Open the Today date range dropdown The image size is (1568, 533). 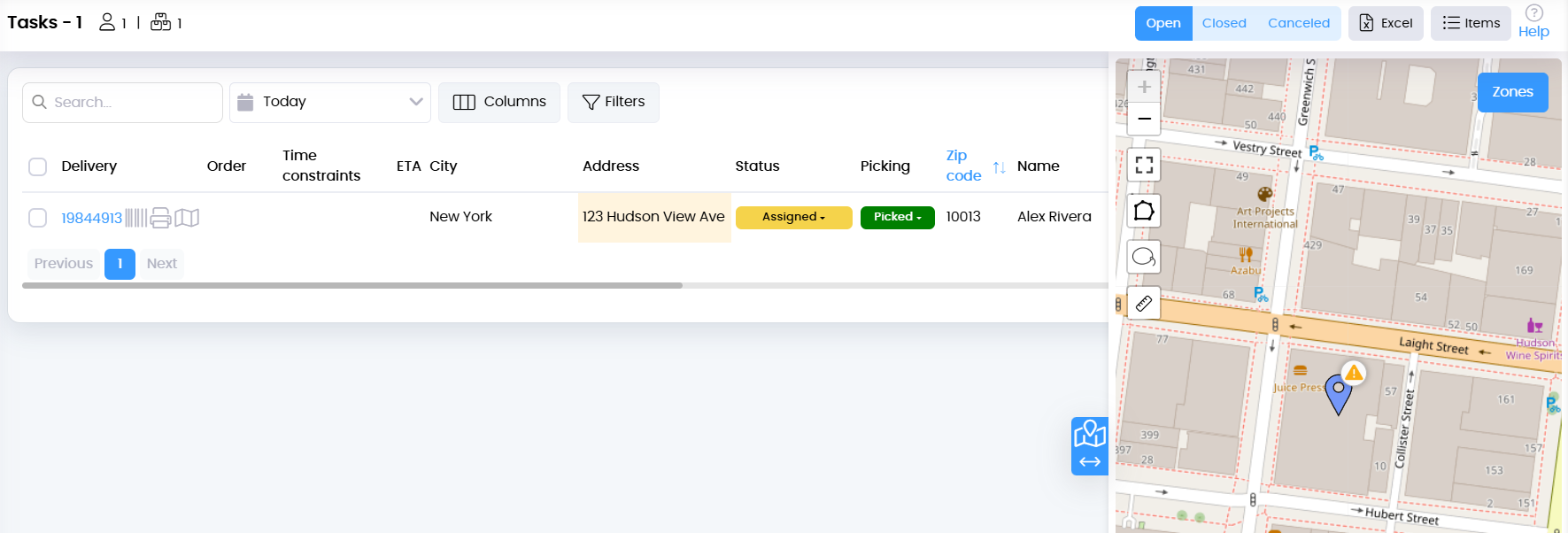[330, 103]
